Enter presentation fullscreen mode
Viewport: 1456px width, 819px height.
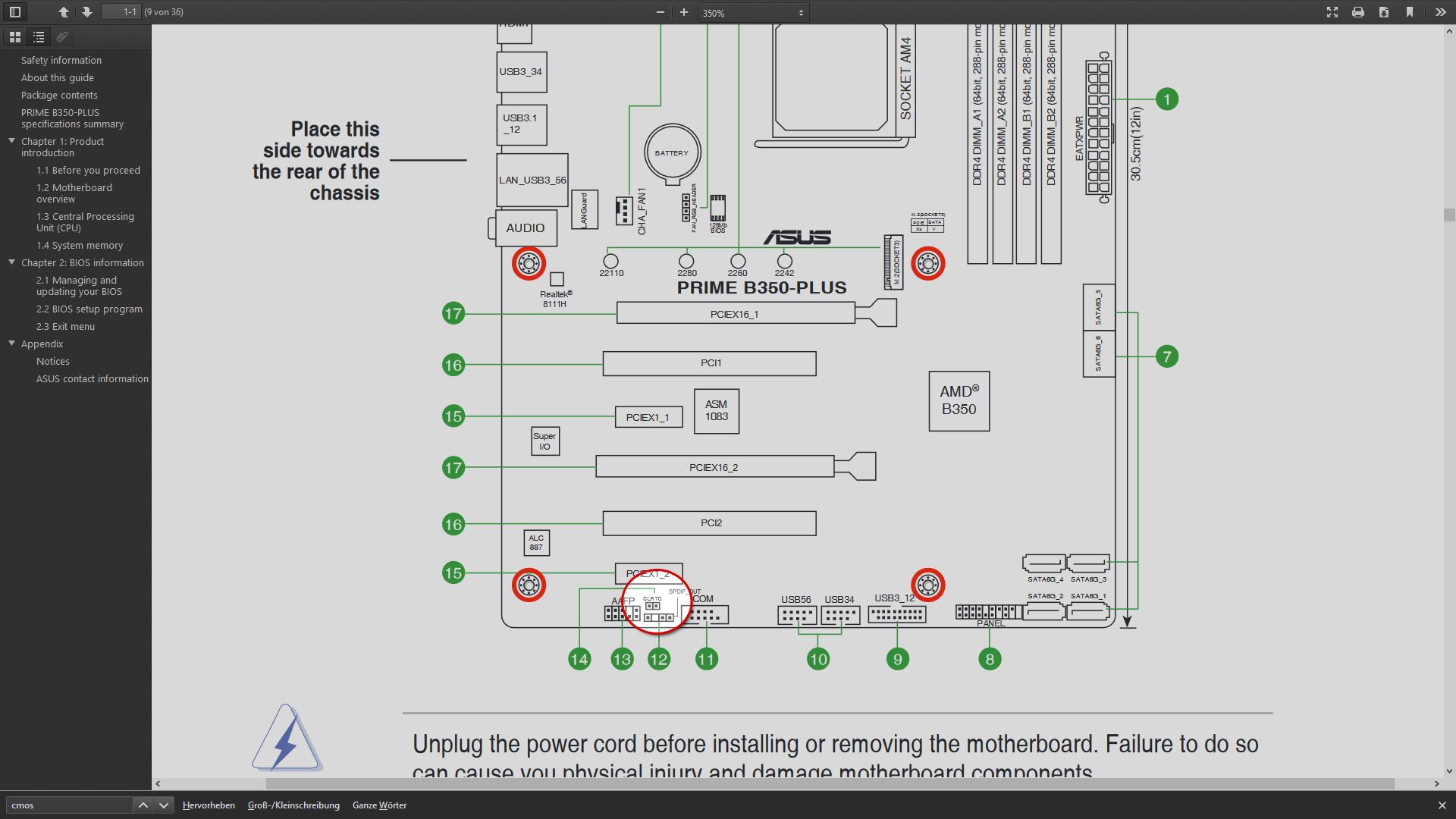click(1332, 12)
